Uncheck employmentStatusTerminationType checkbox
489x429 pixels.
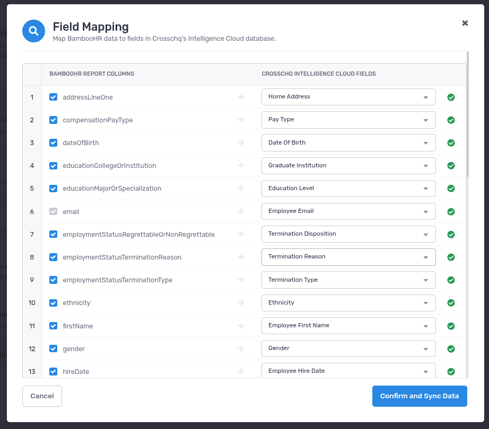coord(53,280)
